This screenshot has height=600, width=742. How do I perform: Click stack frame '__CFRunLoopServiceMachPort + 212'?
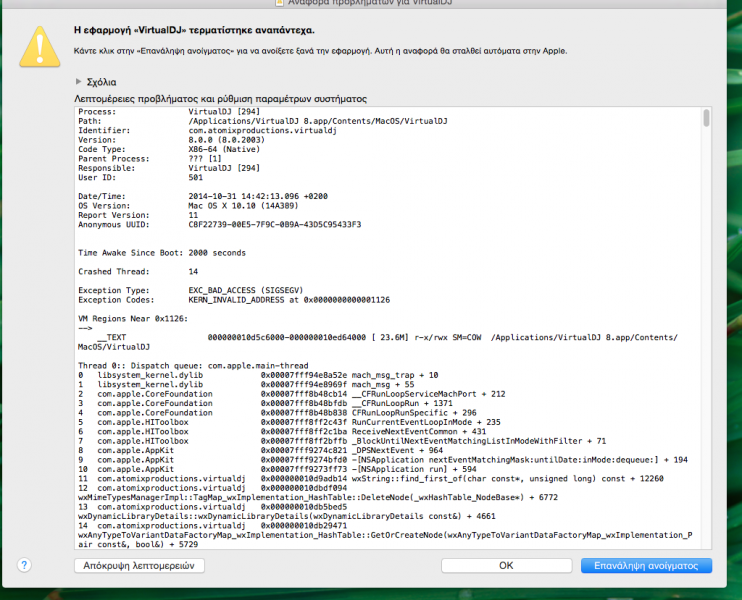[428, 394]
